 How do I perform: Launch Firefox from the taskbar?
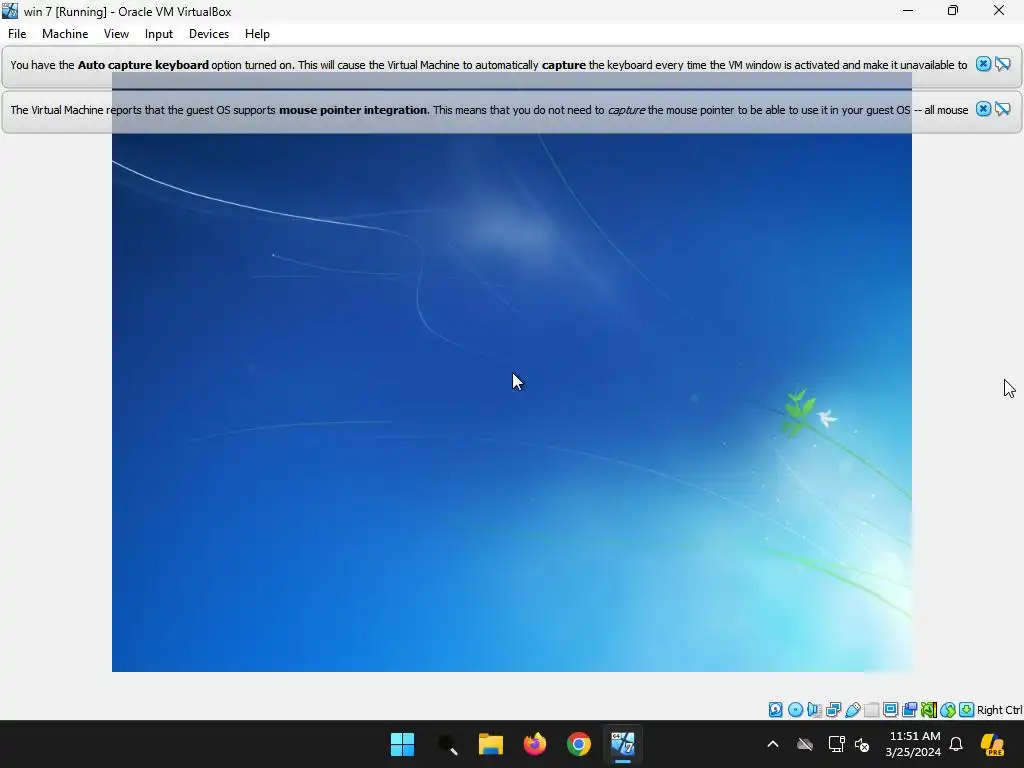click(535, 744)
